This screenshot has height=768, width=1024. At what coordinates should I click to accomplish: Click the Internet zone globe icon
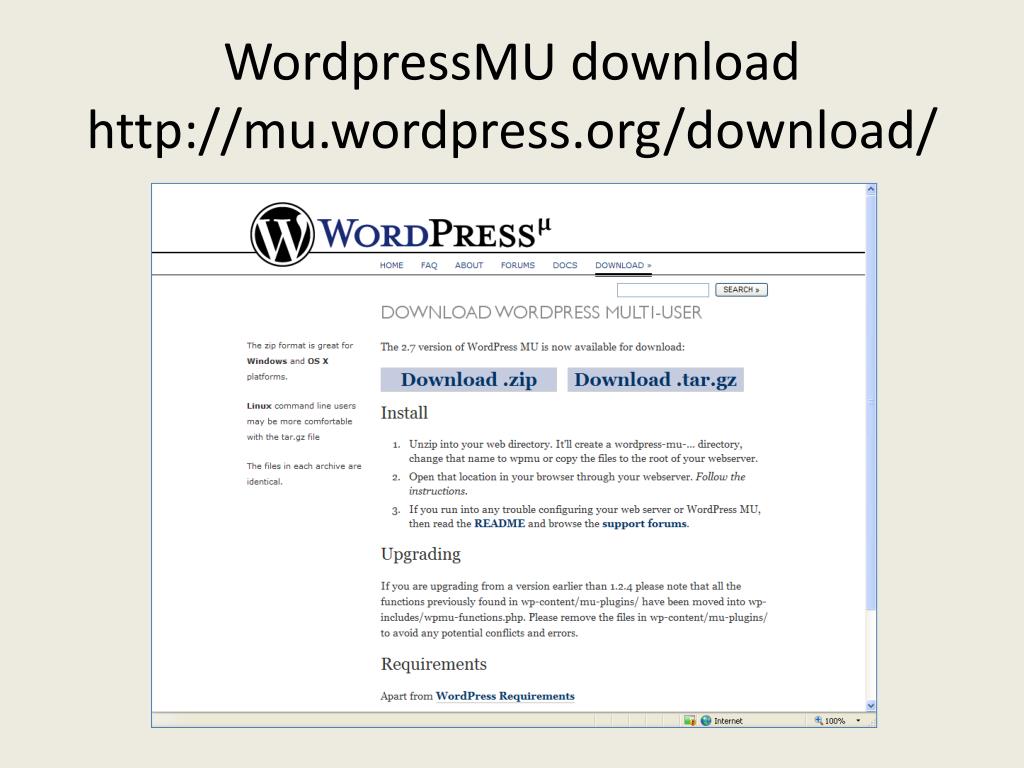(706, 721)
